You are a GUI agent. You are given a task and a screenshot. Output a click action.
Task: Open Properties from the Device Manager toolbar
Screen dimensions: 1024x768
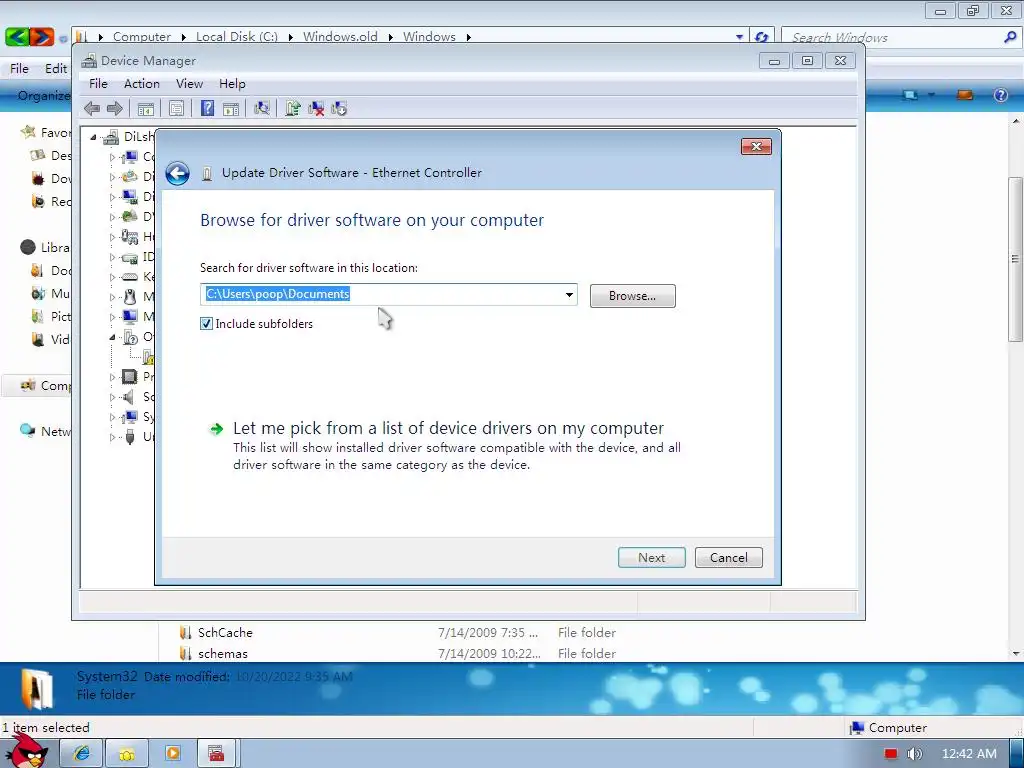(176, 108)
